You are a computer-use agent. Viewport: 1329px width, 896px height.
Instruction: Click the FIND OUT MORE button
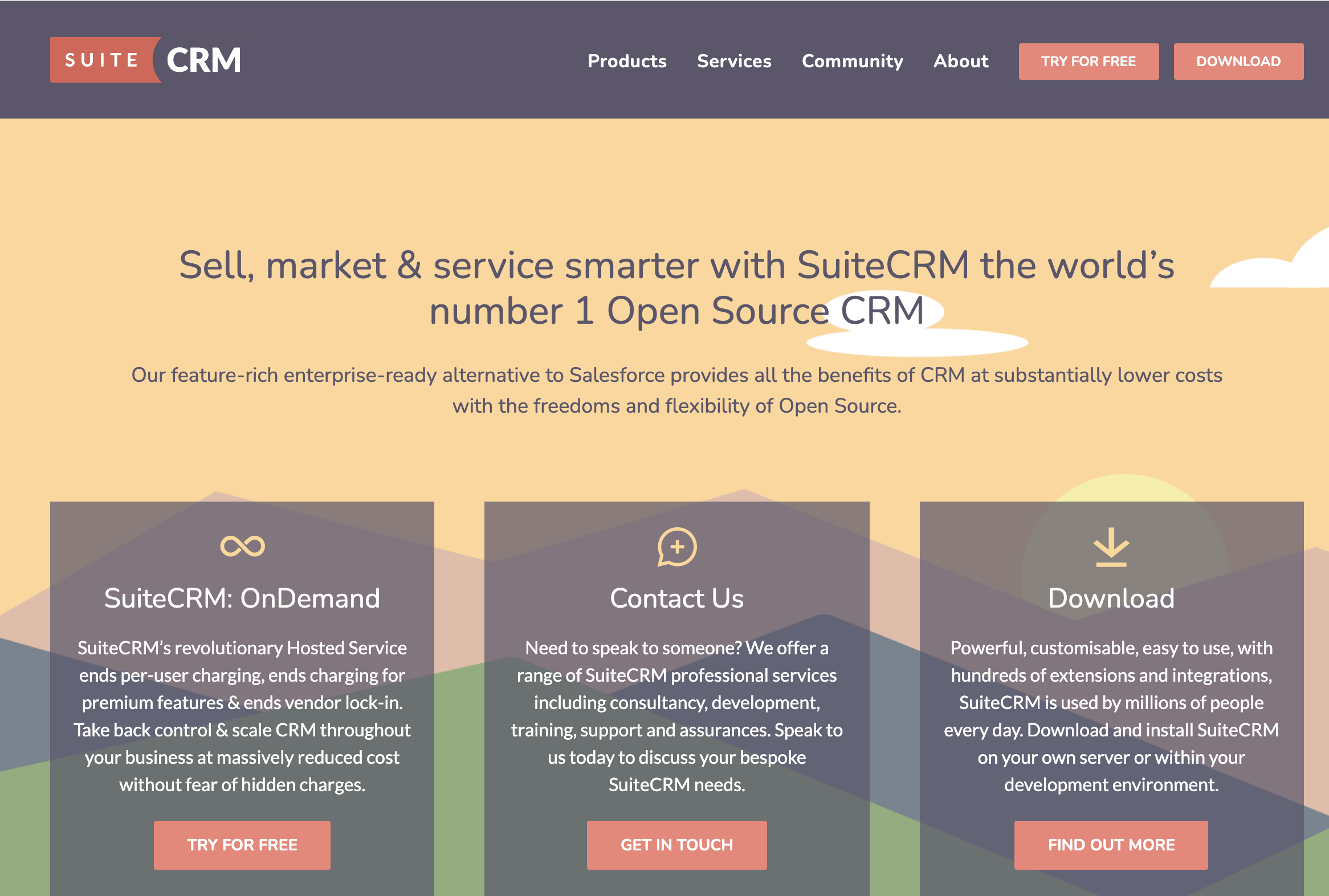click(x=1111, y=845)
